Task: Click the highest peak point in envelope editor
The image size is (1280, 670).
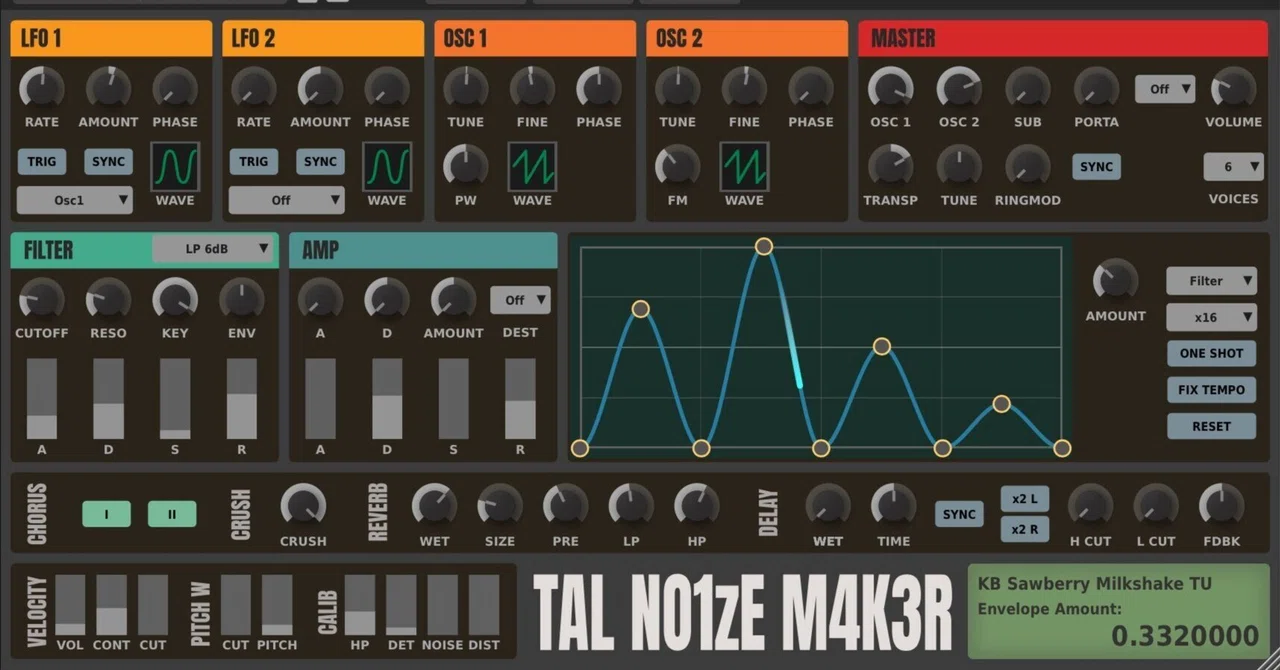Action: pyautogui.click(x=764, y=246)
